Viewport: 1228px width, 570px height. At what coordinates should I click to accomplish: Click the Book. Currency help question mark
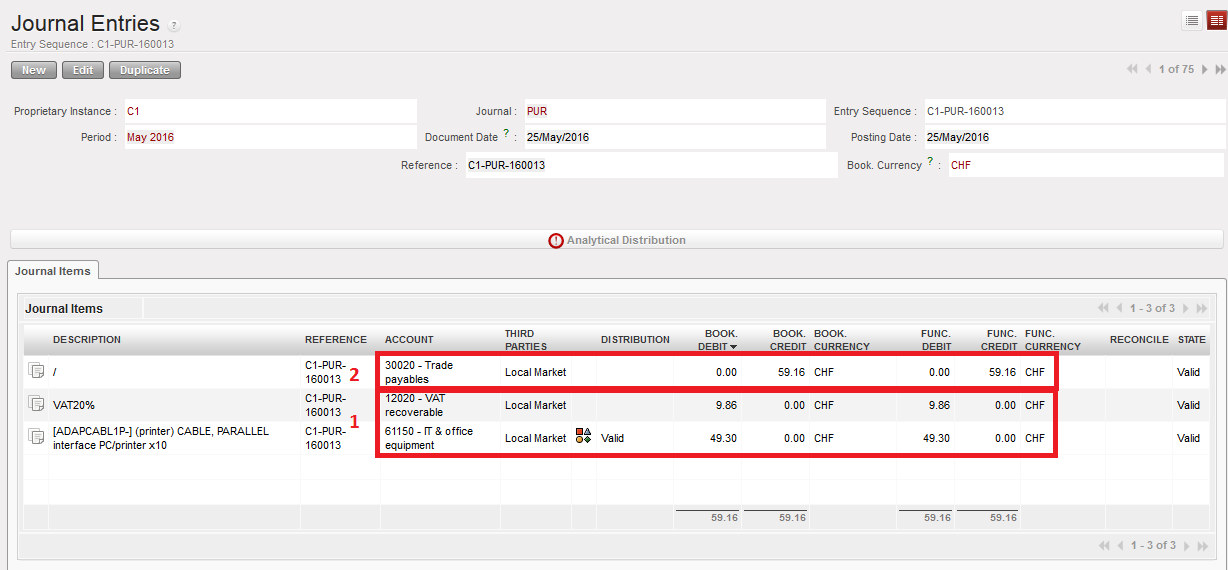(x=930, y=162)
